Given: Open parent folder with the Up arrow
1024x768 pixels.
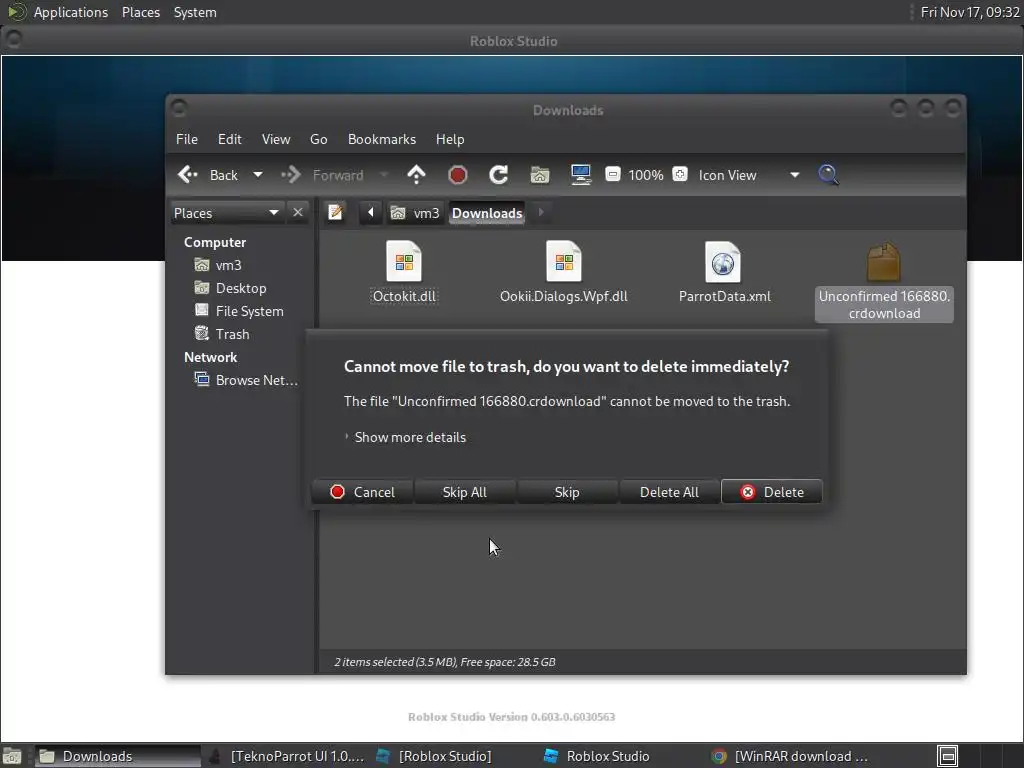Looking at the screenshot, I should tap(416, 175).
